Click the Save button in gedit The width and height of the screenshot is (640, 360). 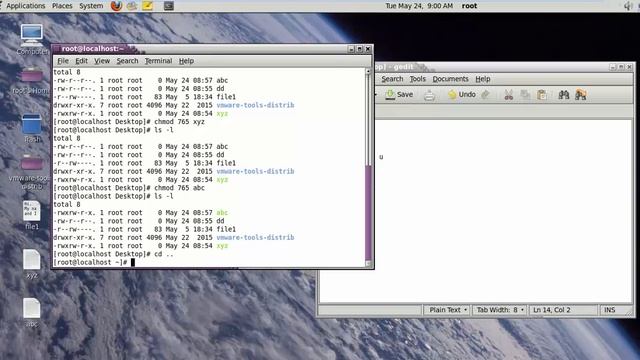pyautogui.click(x=399, y=94)
